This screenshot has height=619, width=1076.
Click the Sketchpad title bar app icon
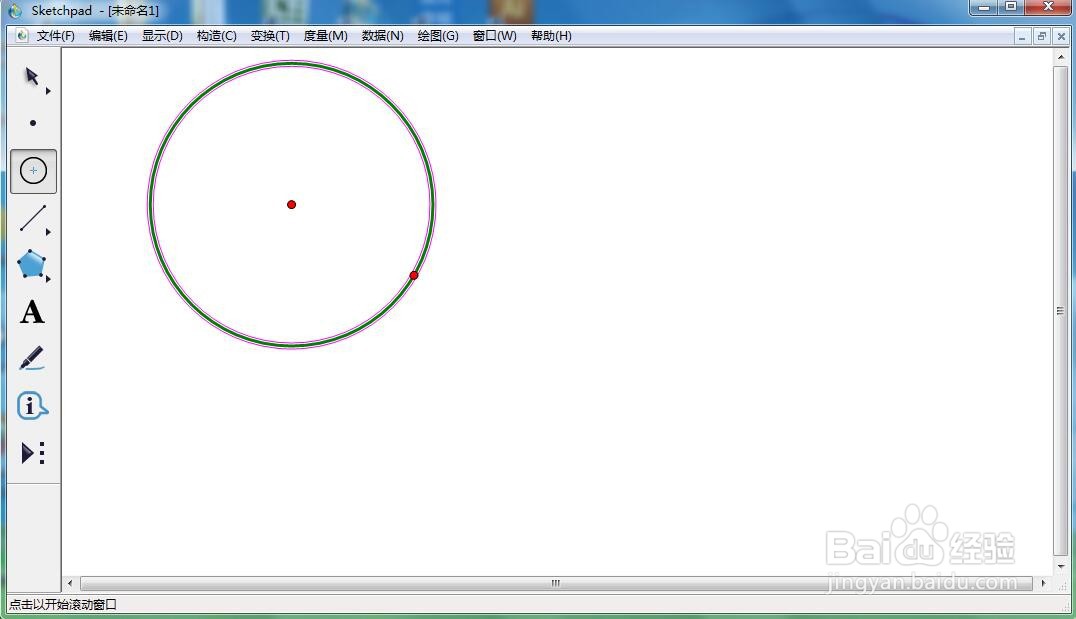coord(15,11)
